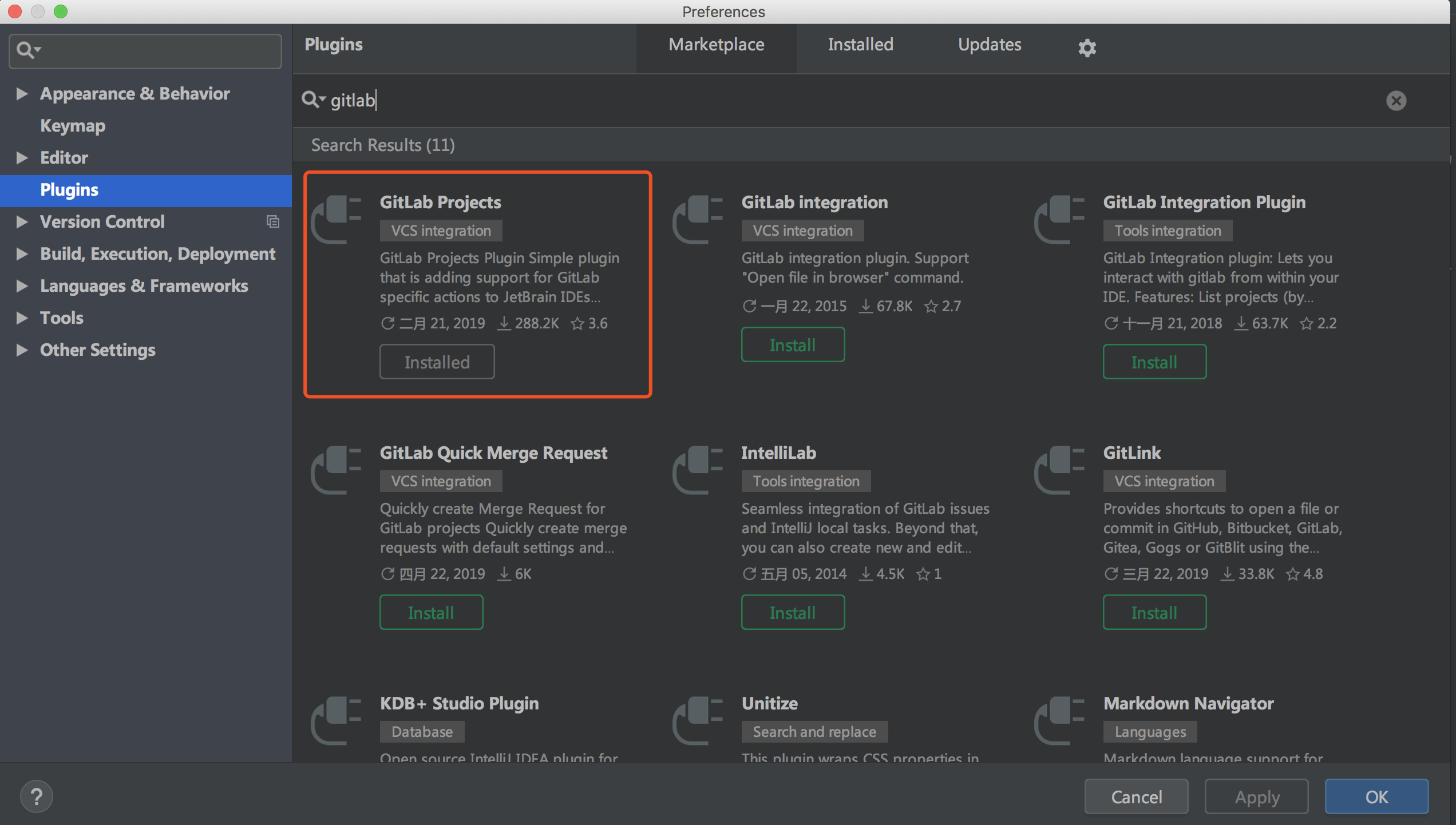
Task: Click the Apply button
Action: (x=1256, y=796)
